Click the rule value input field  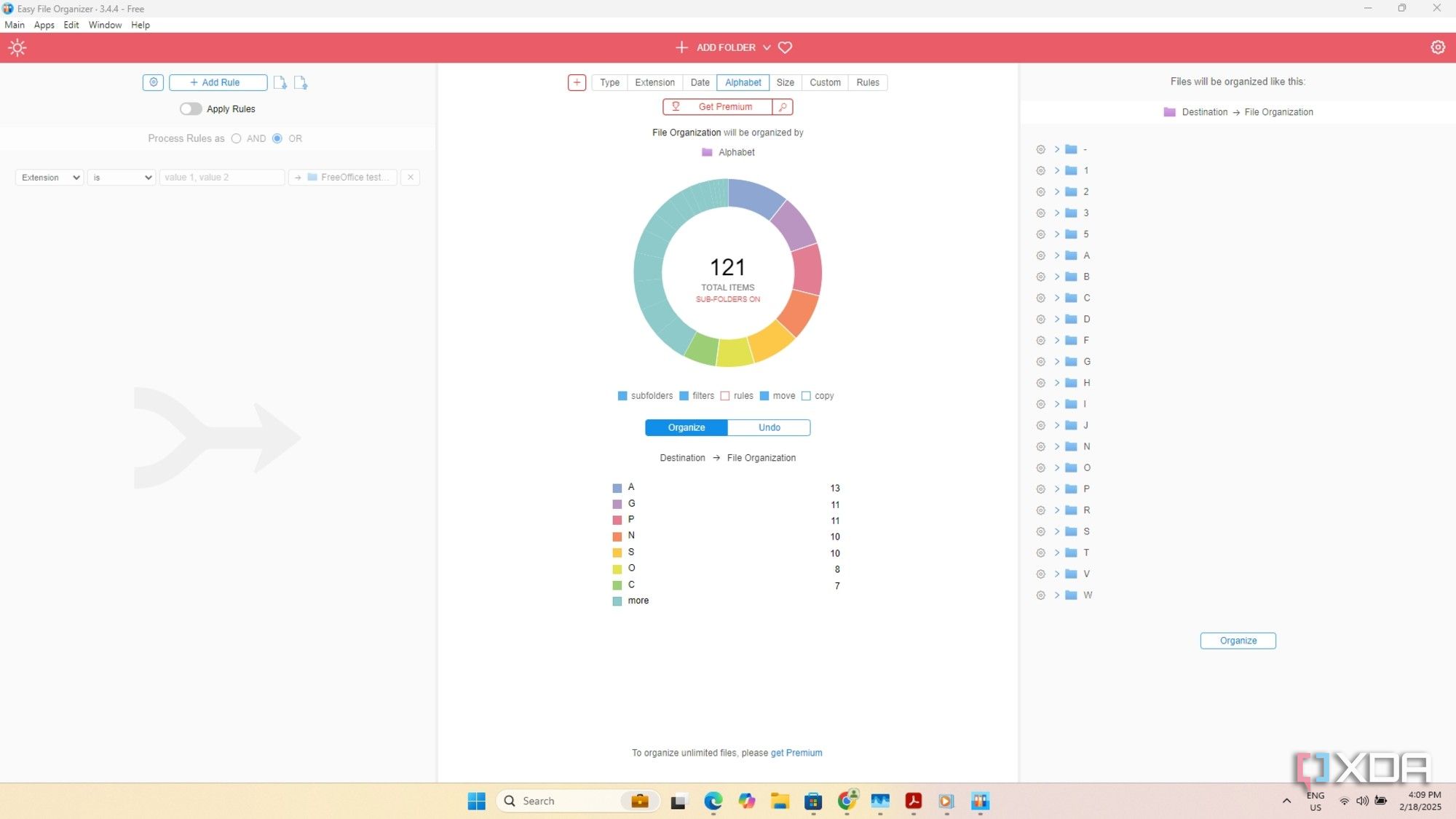click(222, 177)
